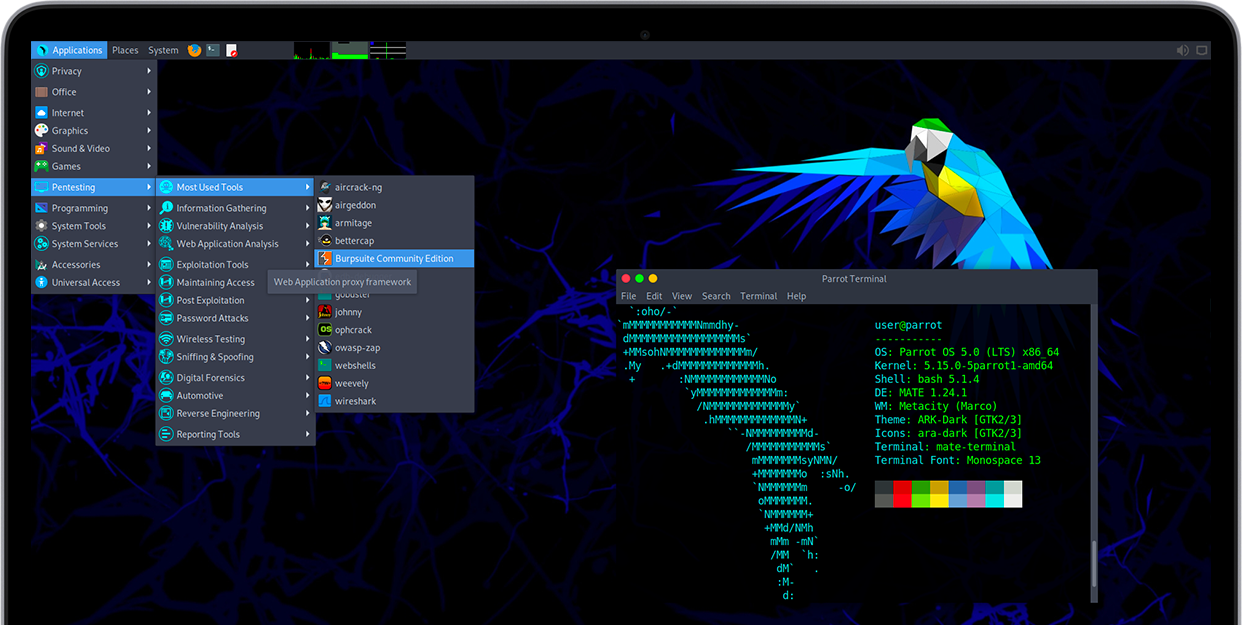Image resolution: width=1242 pixels, height=625 pixels.
Task: Expand the System Services submenu
Action: tap(94, 244)
